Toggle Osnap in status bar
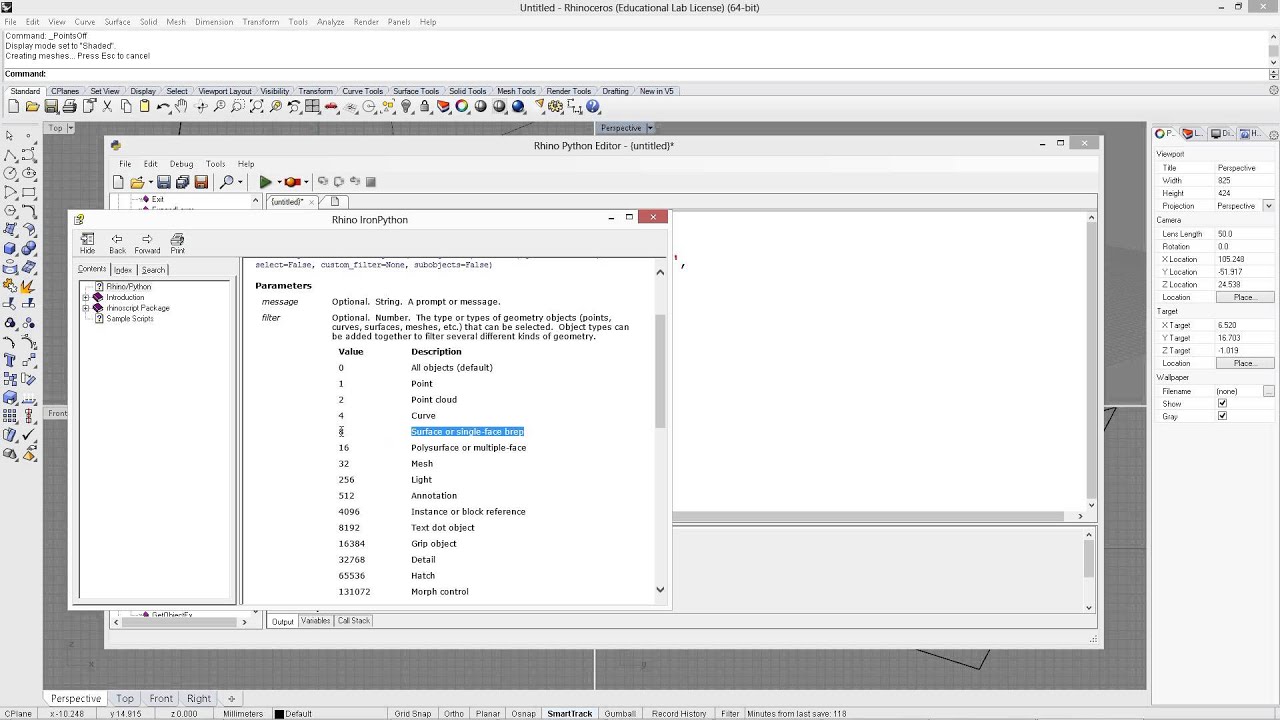 coord(523,714)
